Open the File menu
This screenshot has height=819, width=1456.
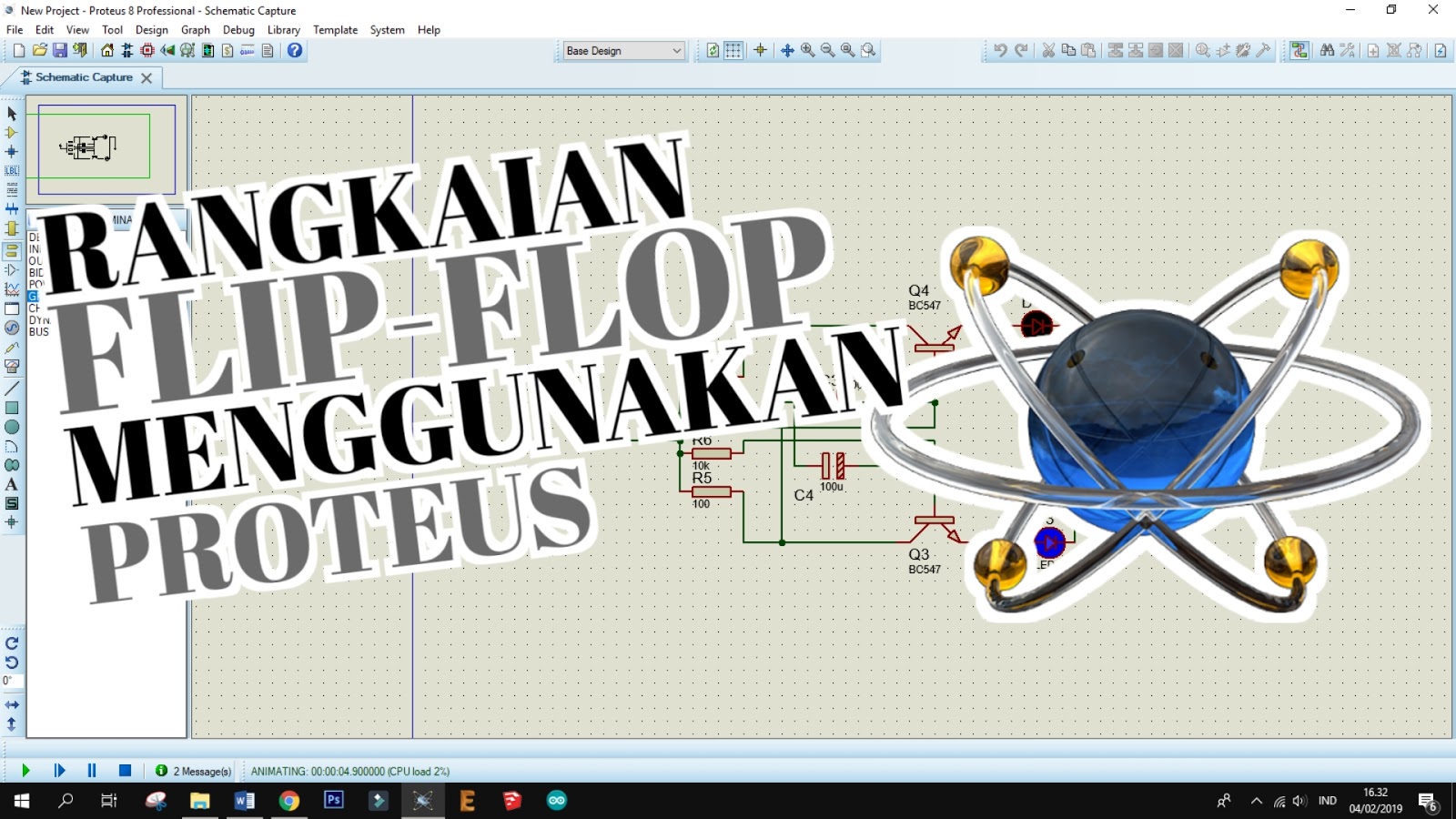click(15, 30)
